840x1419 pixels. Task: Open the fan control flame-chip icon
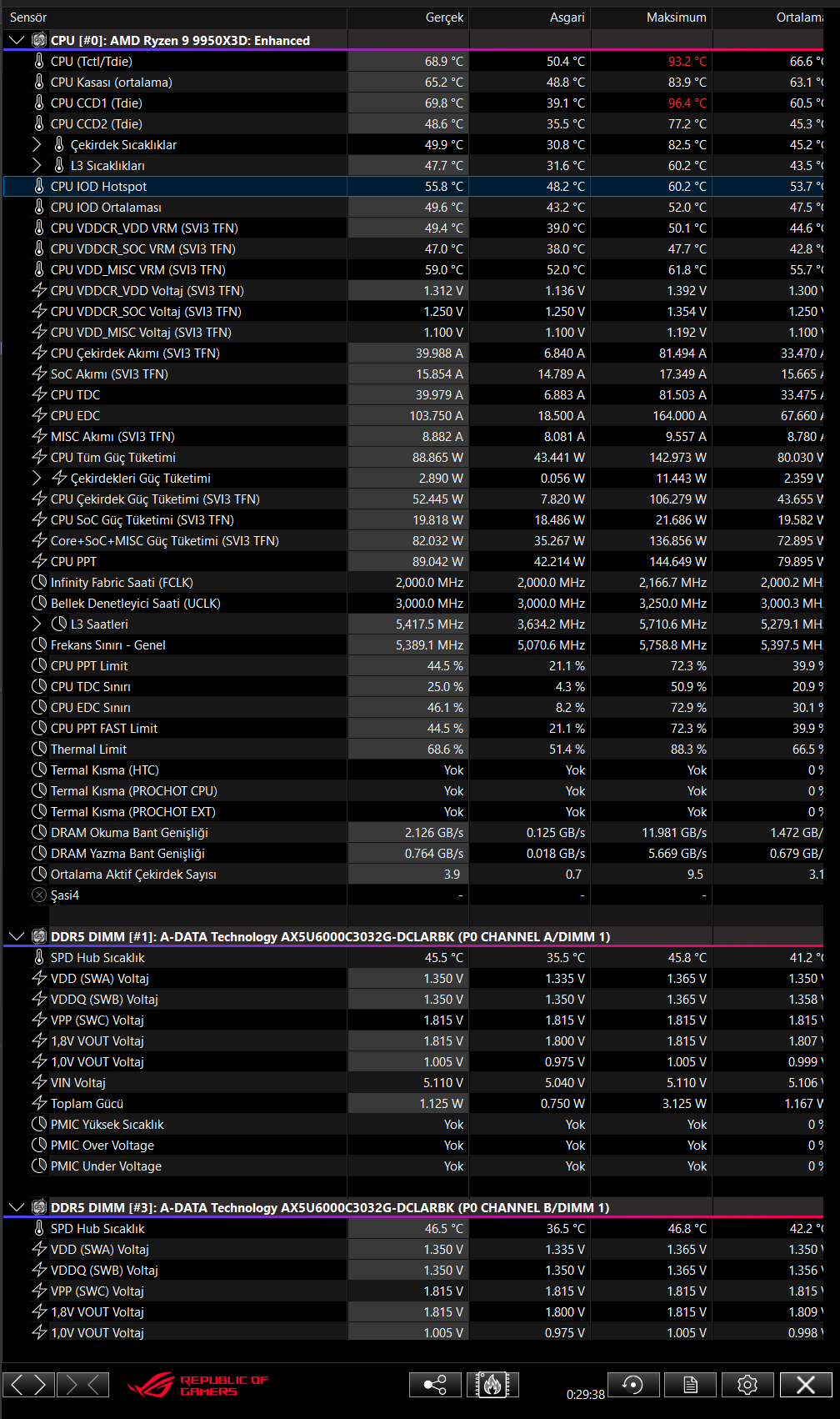coord(492,1385)
